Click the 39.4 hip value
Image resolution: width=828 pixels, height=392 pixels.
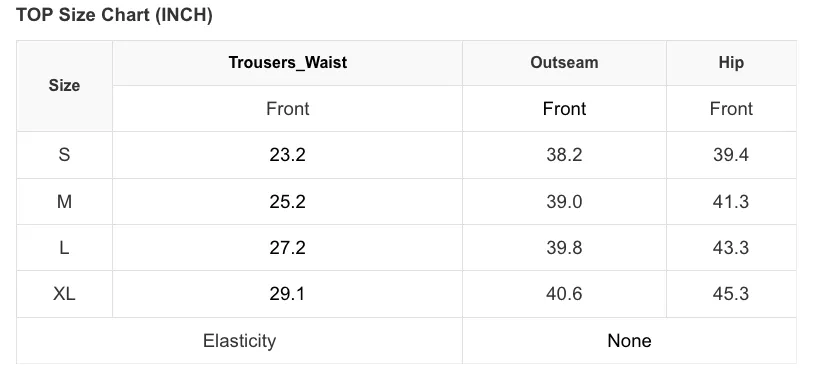click(x=731, y=155)
